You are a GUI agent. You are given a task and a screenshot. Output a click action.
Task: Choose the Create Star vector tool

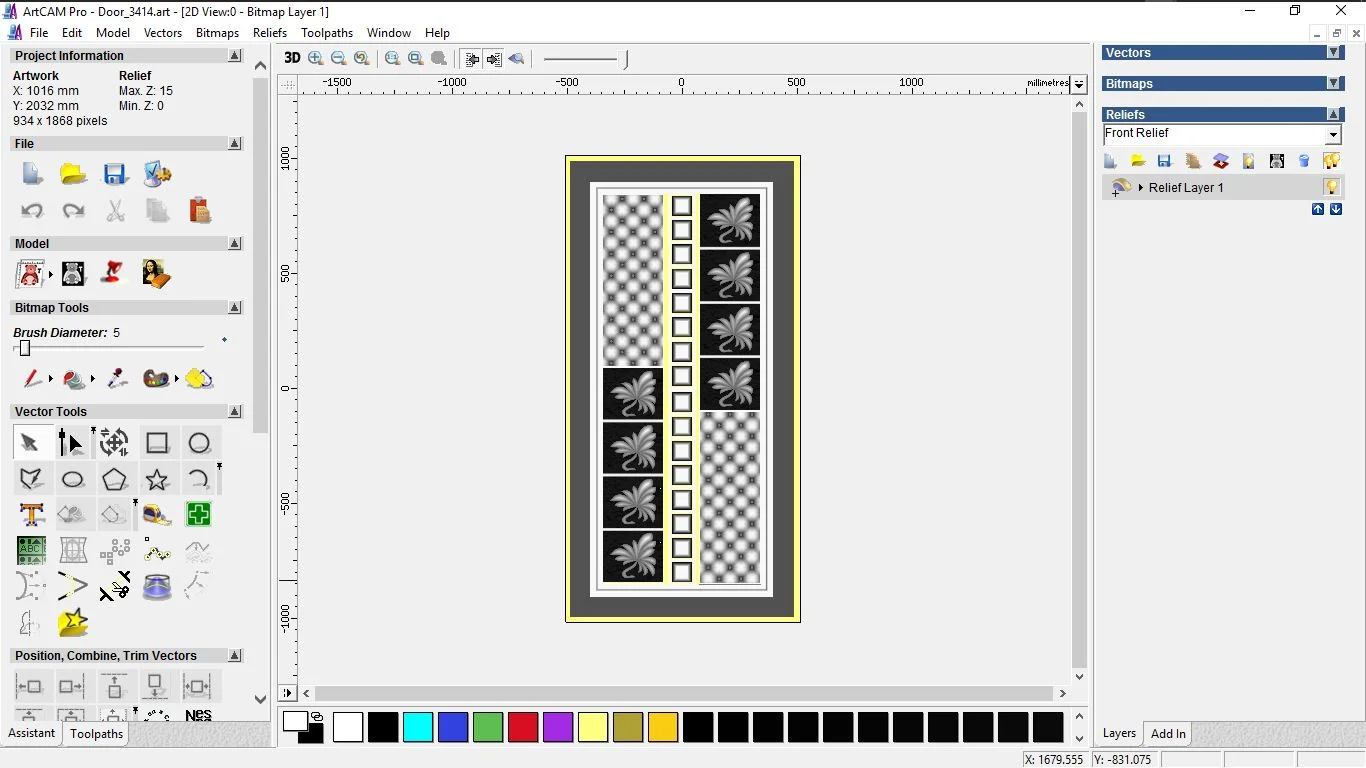(x=157, y=480)
